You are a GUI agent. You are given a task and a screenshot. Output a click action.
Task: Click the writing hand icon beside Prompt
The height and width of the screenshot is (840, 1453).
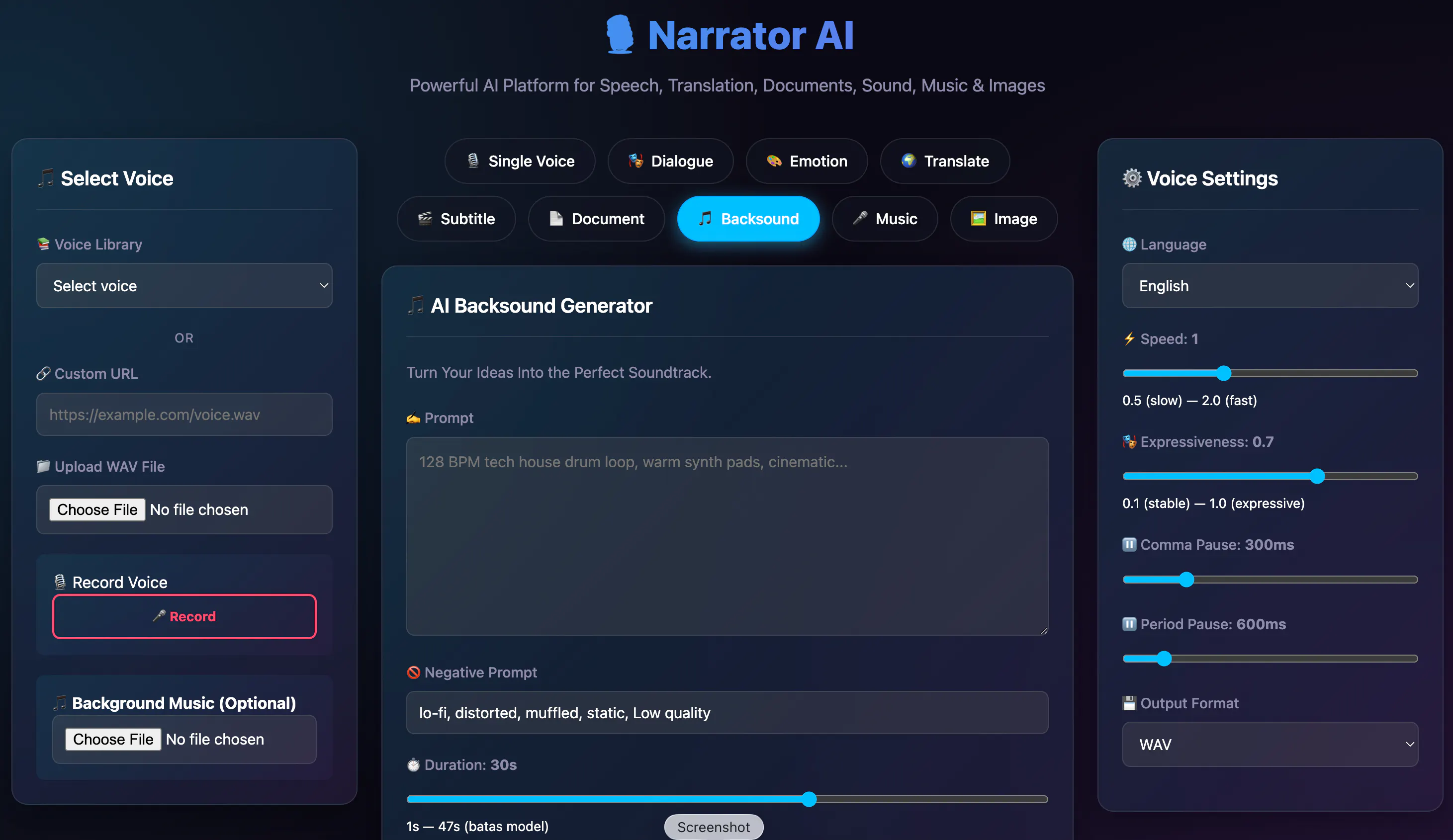[413, 418]
